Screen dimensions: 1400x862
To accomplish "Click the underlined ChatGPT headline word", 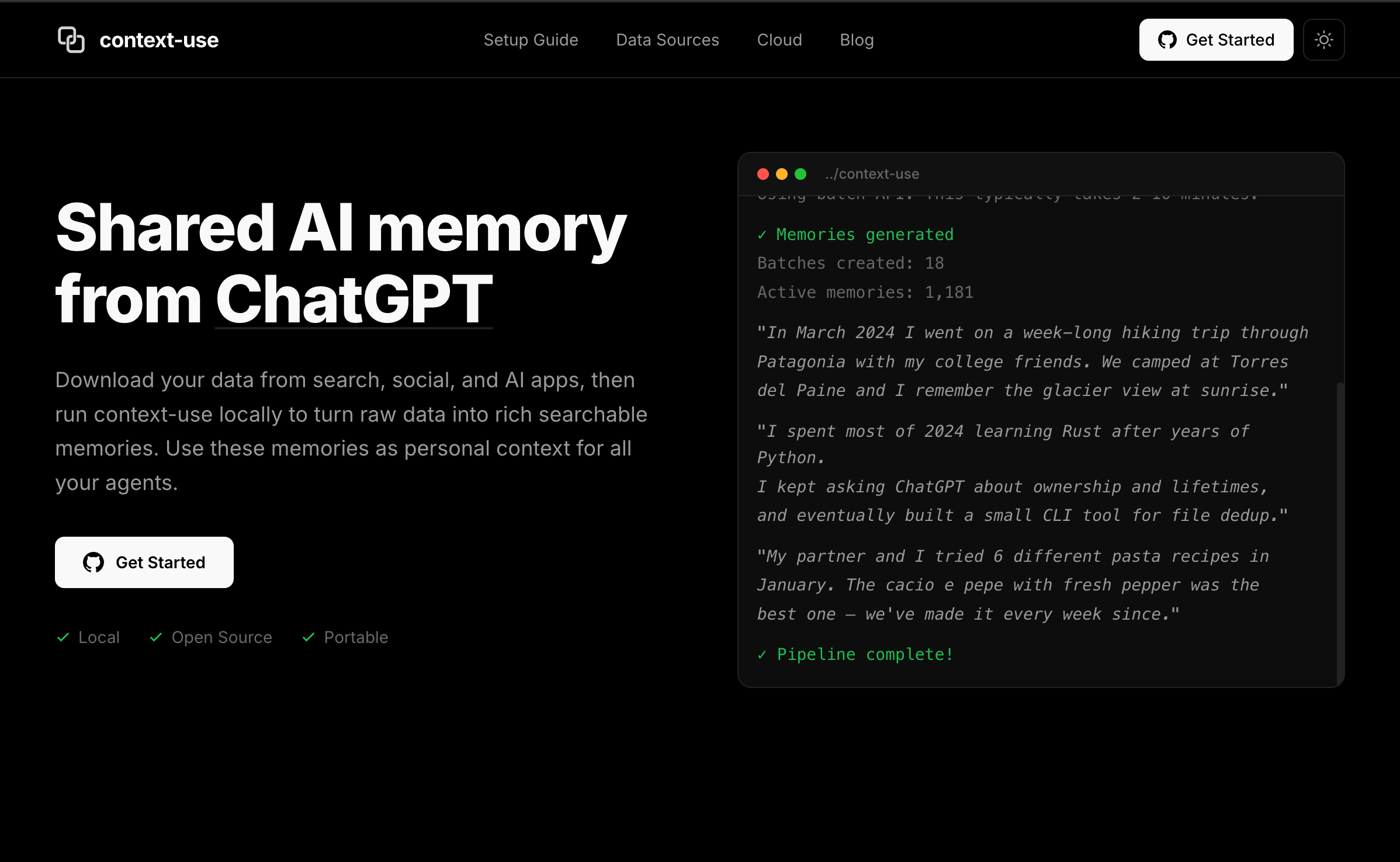I will click(x=354, y=299).
